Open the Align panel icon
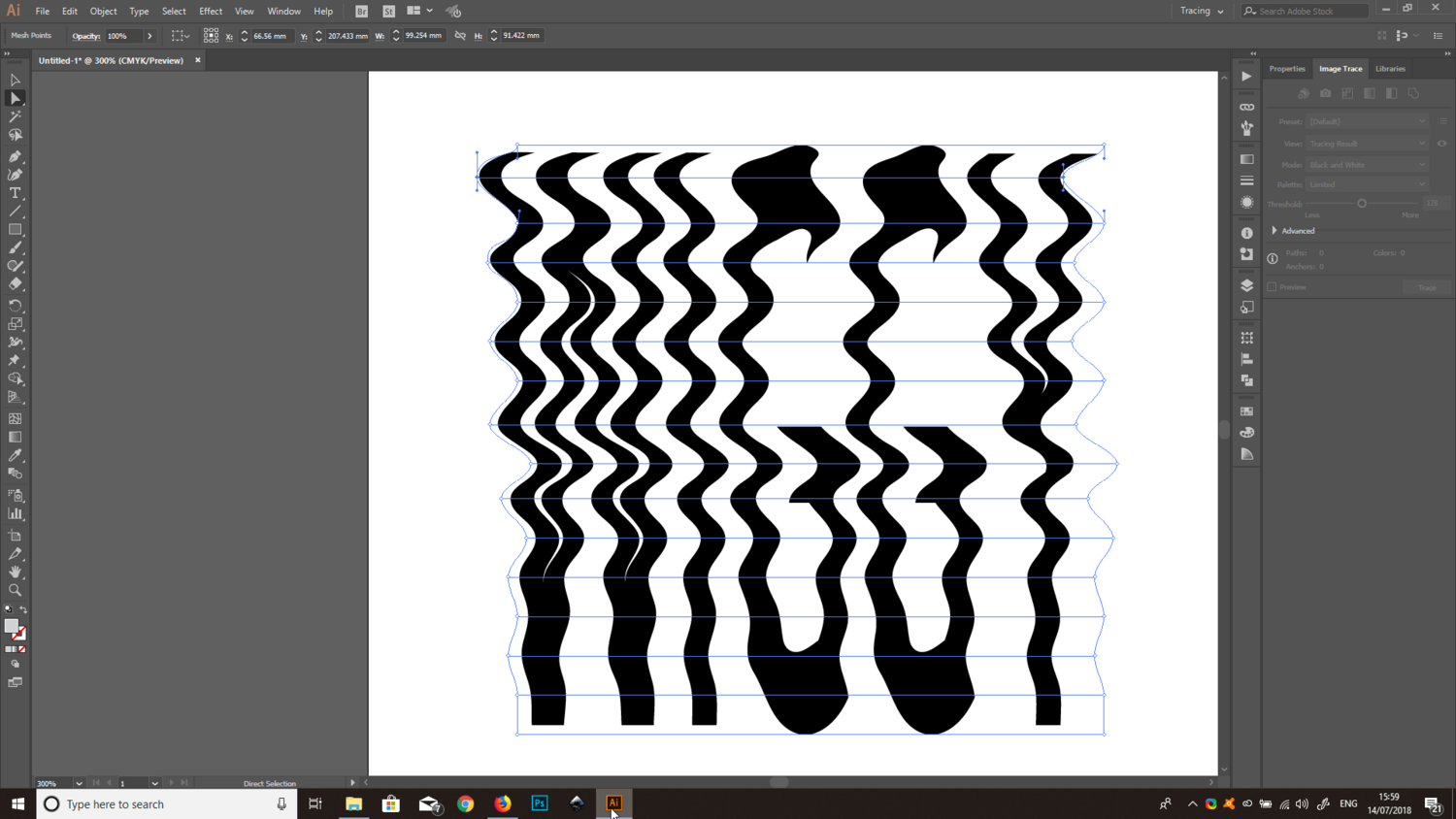 (x=1247, y=359)
